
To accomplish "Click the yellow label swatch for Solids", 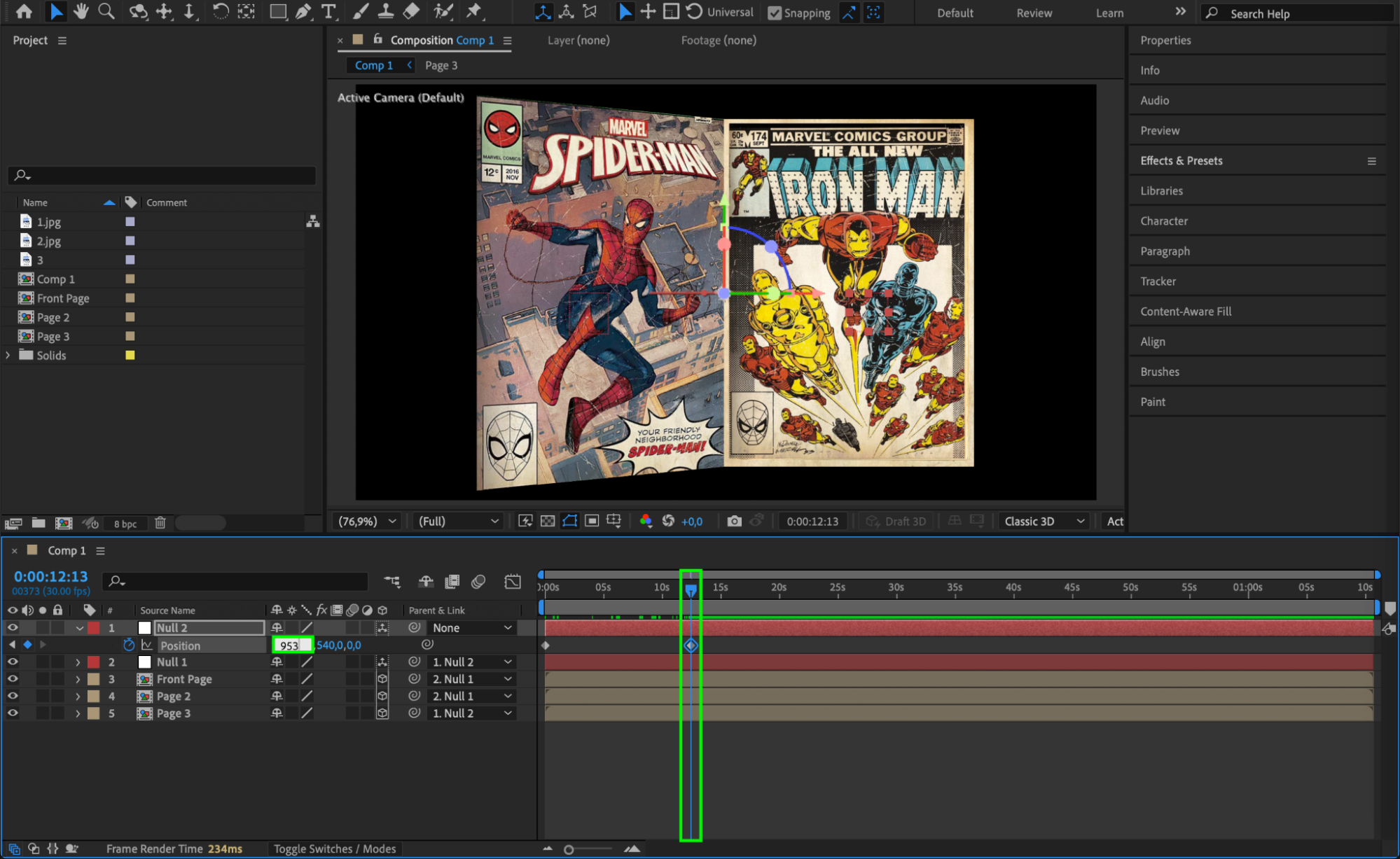I will (130, 355).
